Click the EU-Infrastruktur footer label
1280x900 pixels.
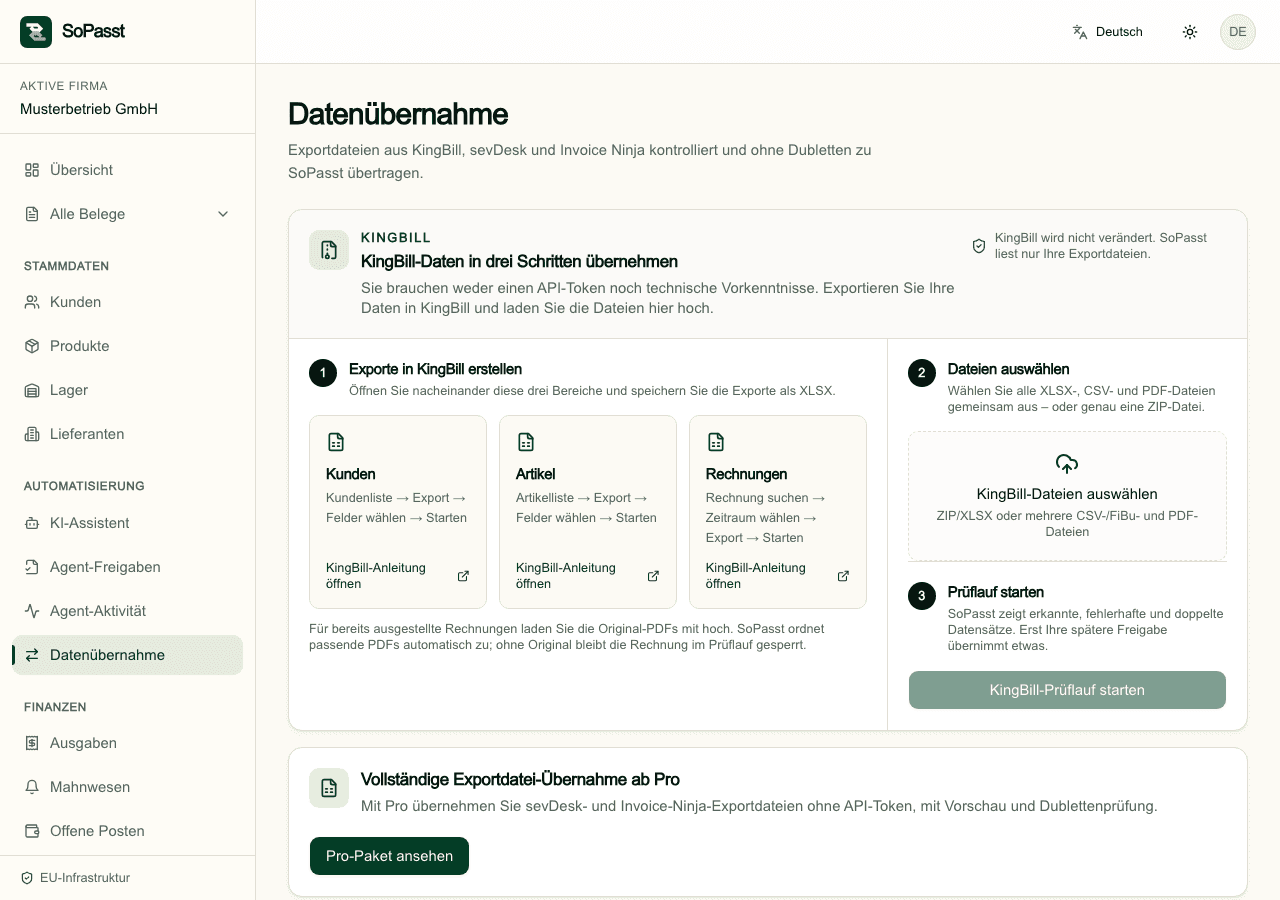tap(85, 878)
